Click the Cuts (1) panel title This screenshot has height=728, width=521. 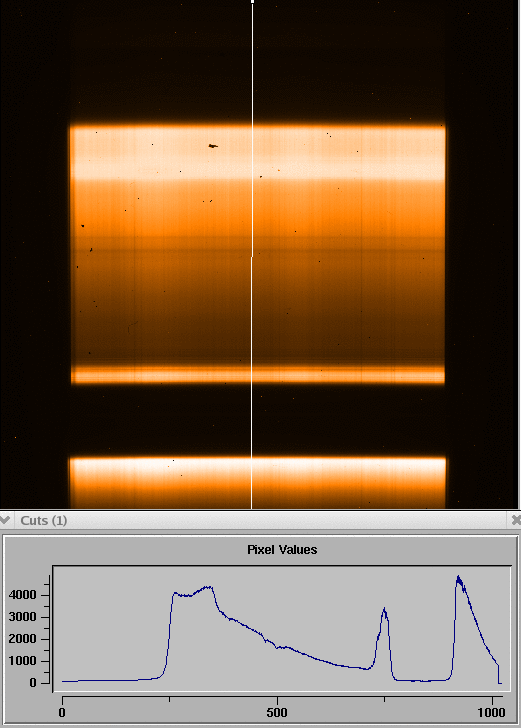pyautogui.click(x=44, y=520)
